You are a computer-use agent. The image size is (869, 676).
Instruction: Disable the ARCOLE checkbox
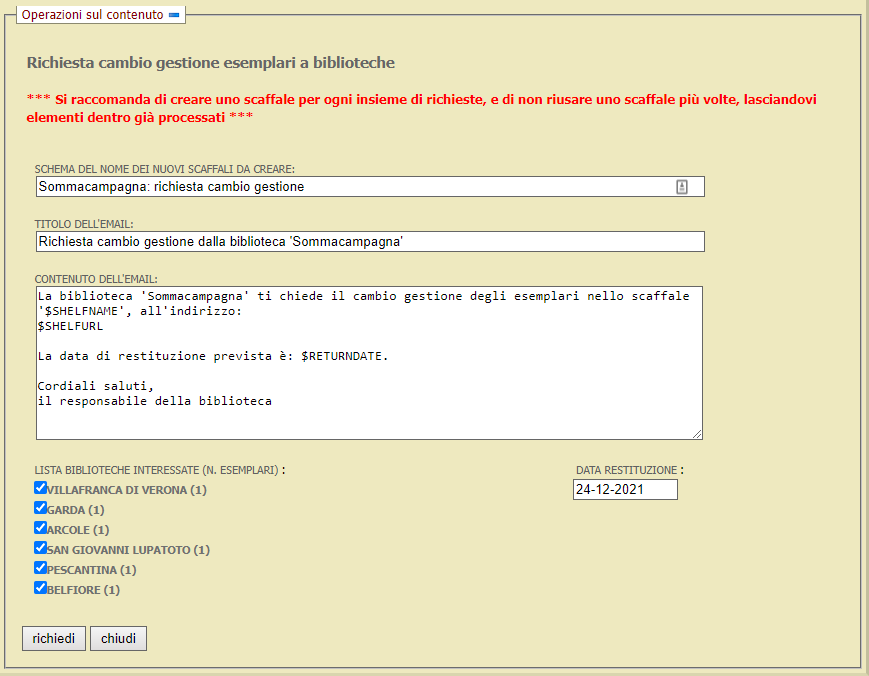click(40, 527)
